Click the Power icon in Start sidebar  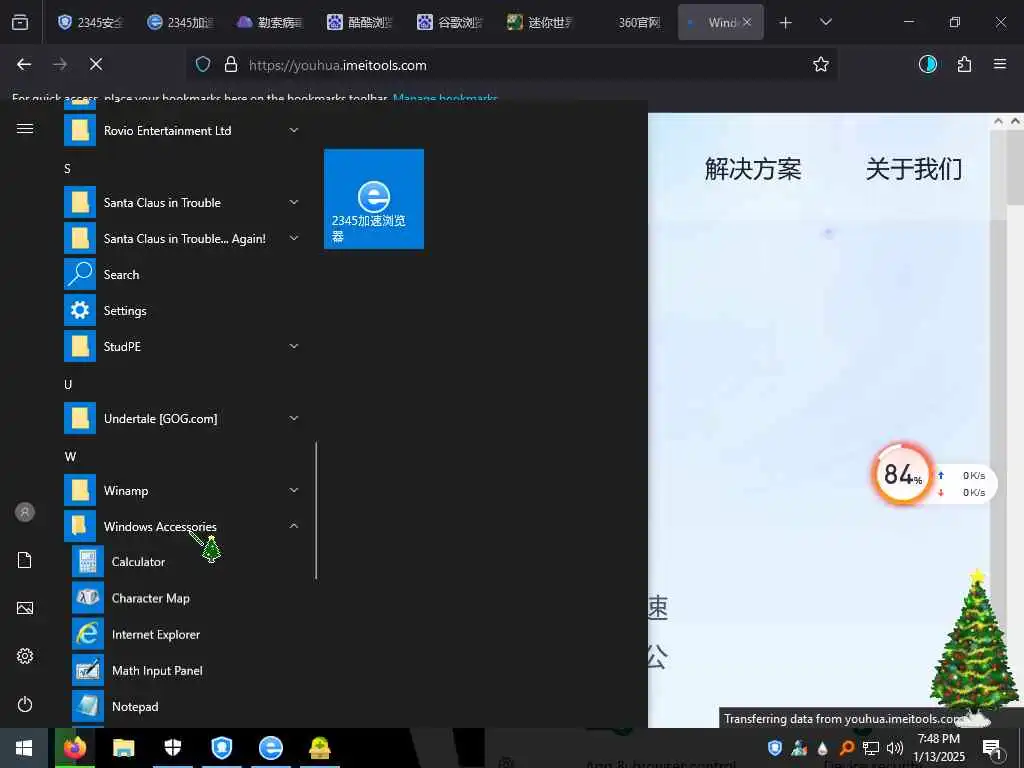(25, 704)
